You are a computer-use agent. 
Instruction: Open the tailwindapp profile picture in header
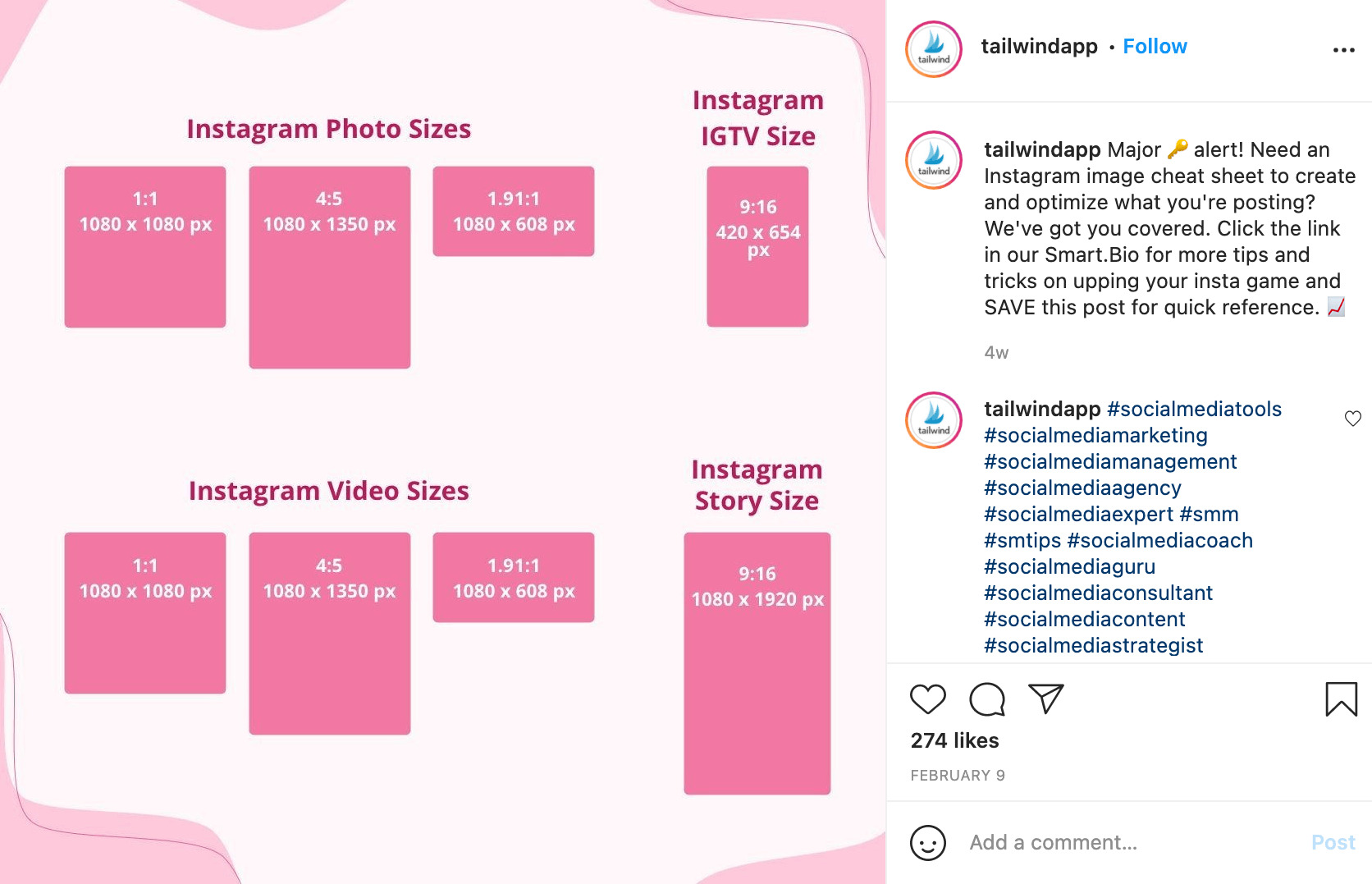(934, 49)
